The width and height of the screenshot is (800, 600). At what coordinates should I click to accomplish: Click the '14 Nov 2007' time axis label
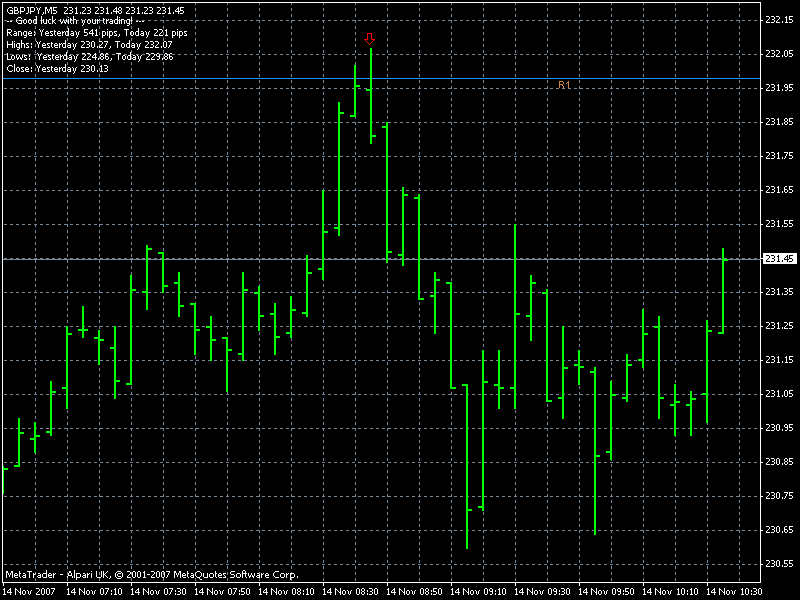point(29,592)
